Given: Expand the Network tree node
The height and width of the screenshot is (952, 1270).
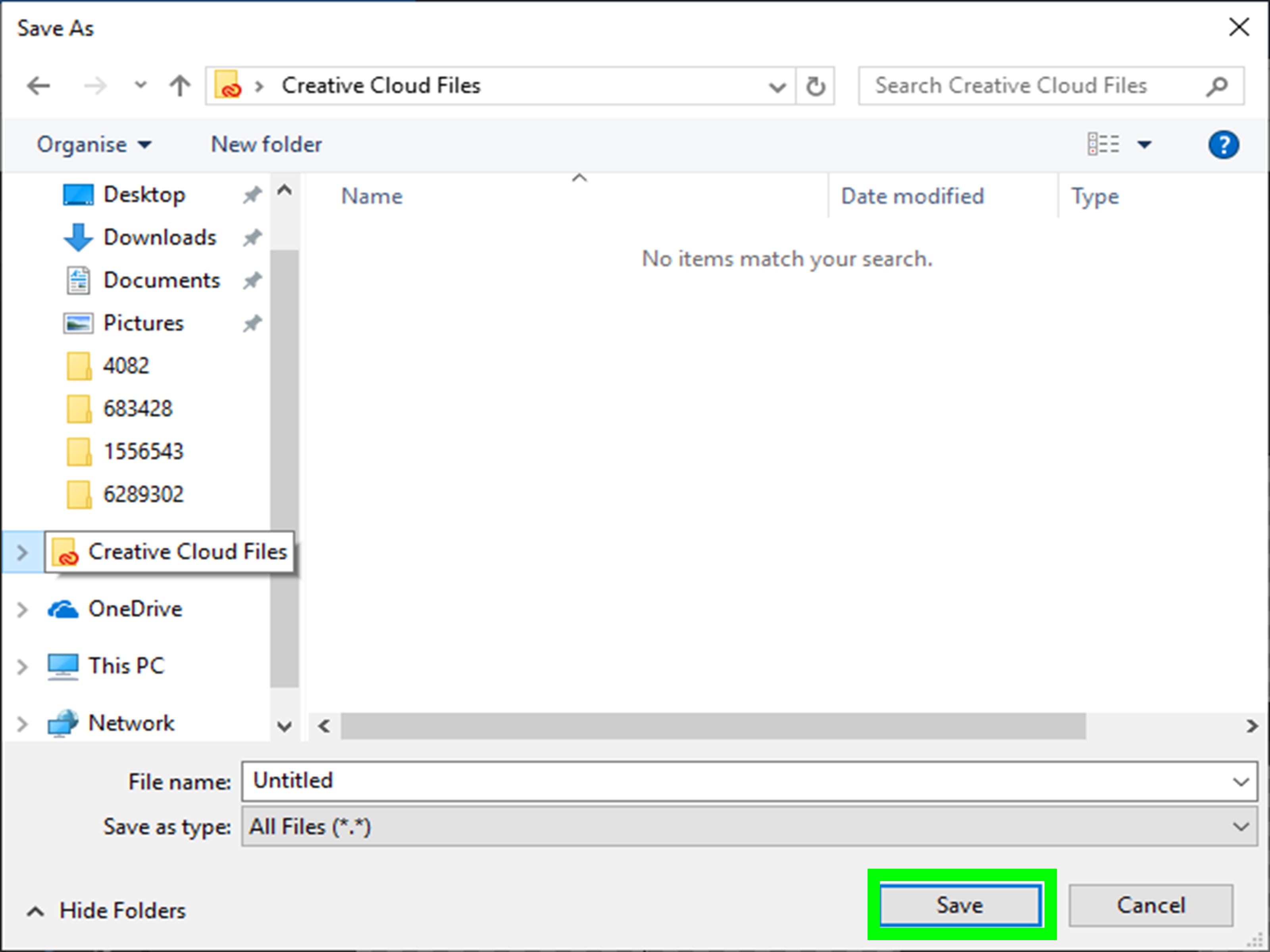Looking at the screenshot, I should [22, 724].
